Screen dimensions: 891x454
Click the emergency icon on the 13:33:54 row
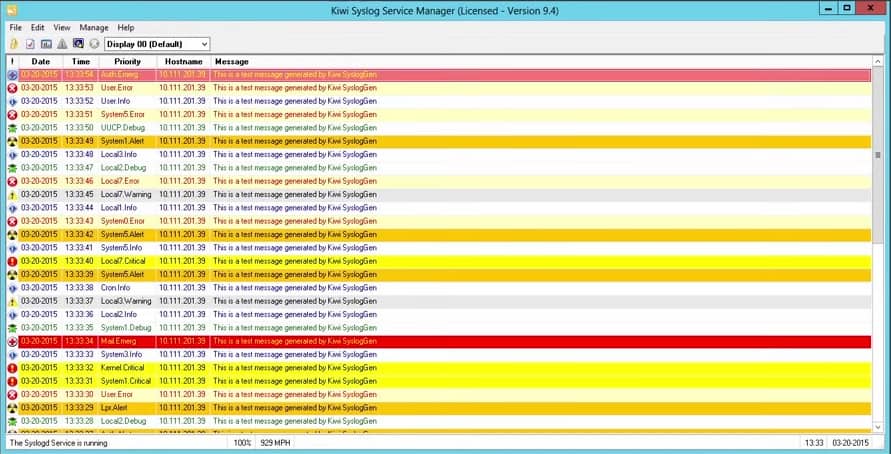[13, 75]
